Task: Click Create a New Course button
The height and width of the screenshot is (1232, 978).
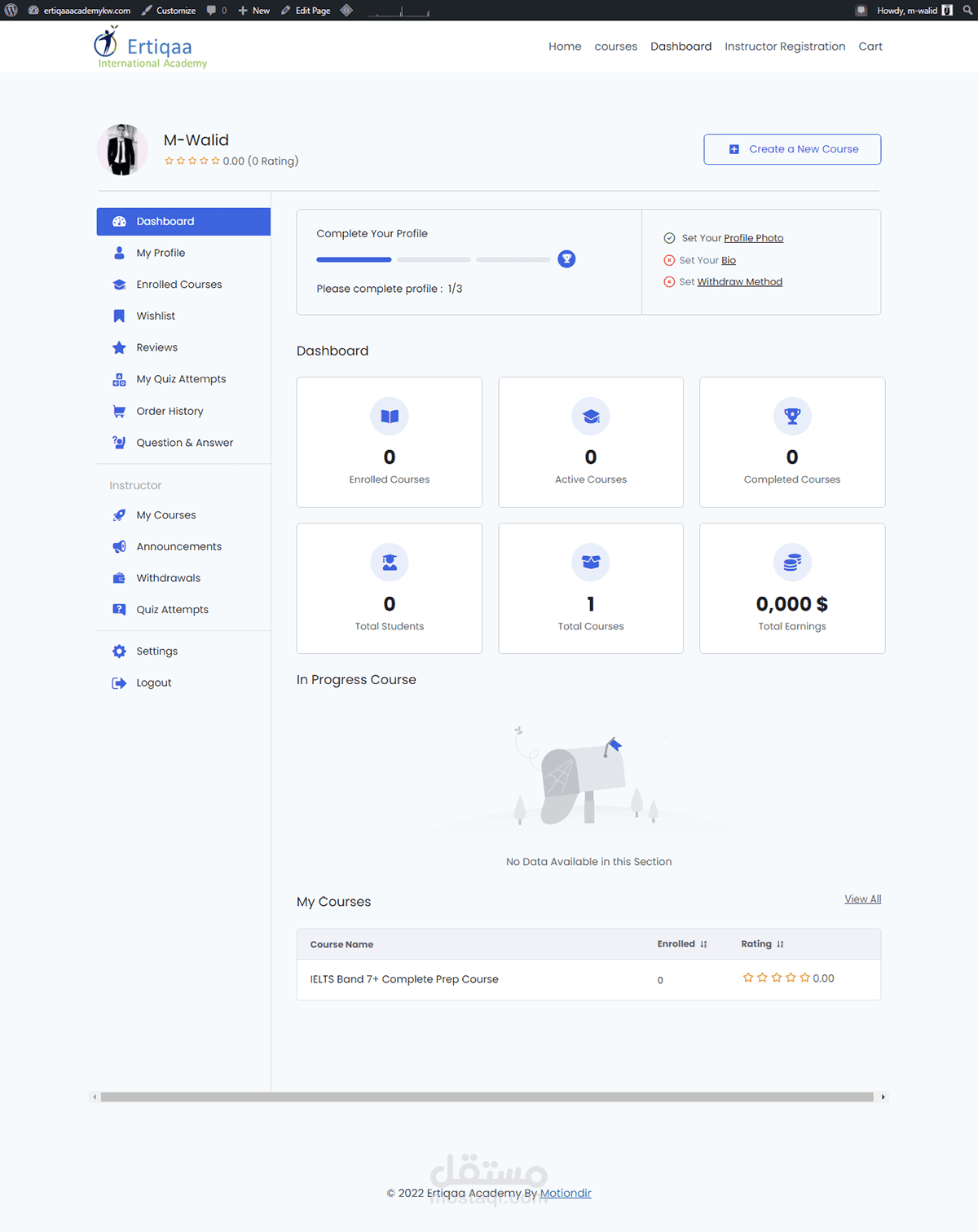Action: click(792, 149)
